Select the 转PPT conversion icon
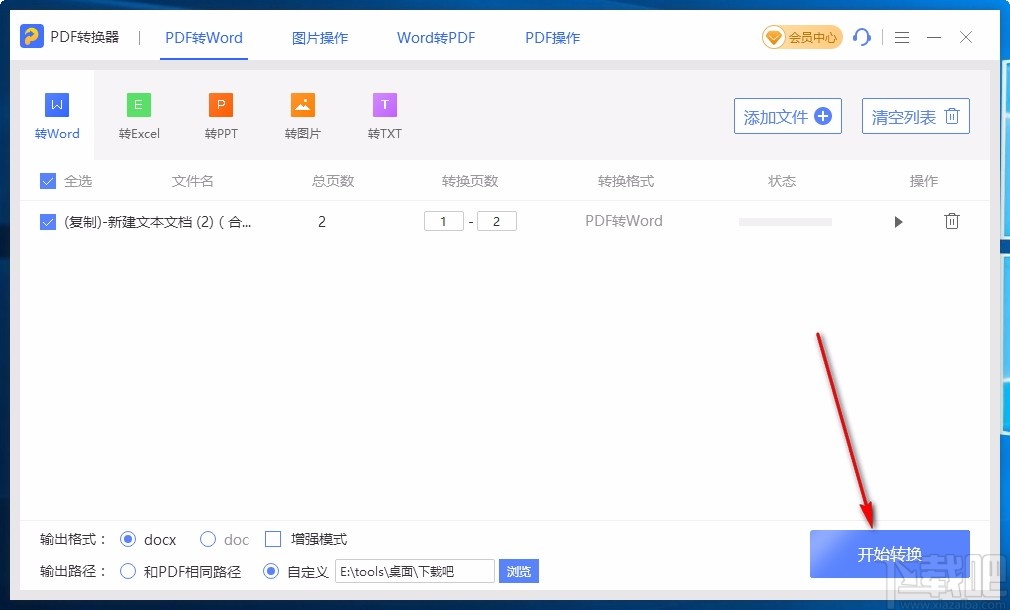 [x=220, y=103]
